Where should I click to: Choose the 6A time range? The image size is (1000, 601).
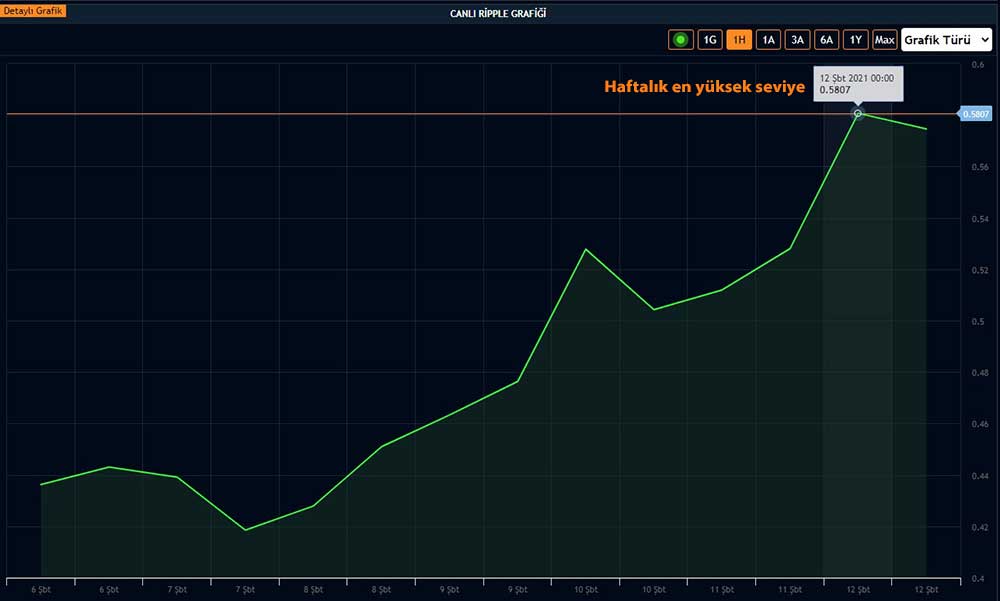827,40
